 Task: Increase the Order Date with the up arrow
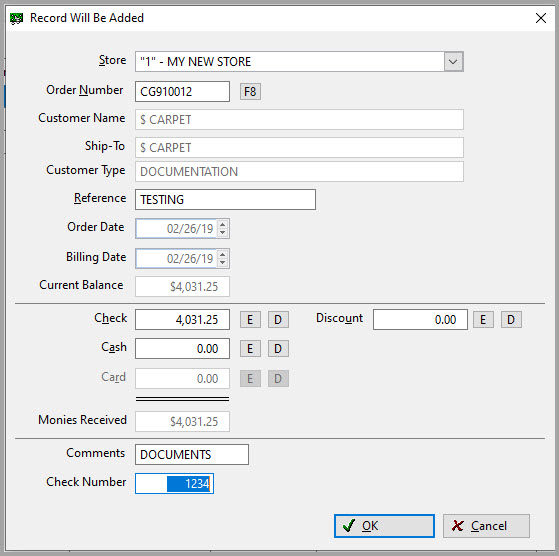coord(222,225)
